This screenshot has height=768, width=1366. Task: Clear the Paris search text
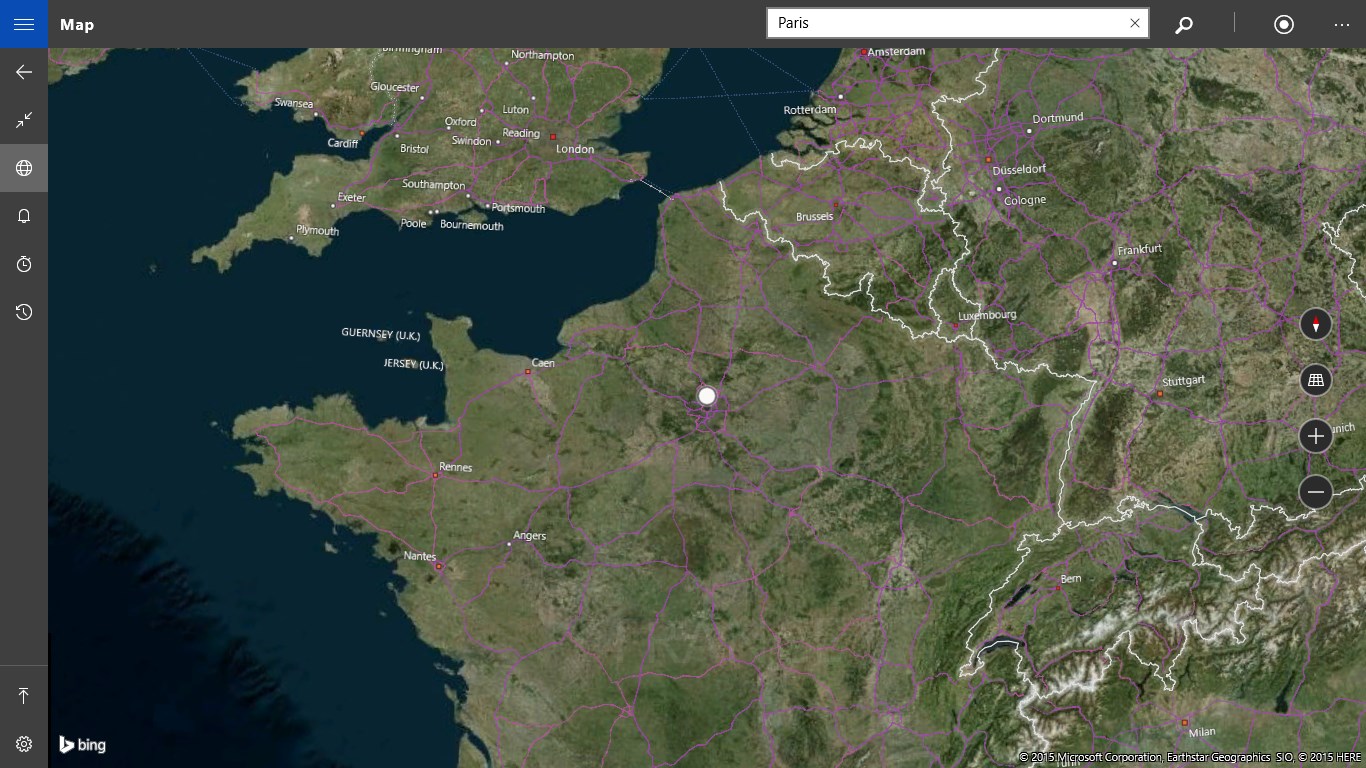click(x=1135, y=23)
